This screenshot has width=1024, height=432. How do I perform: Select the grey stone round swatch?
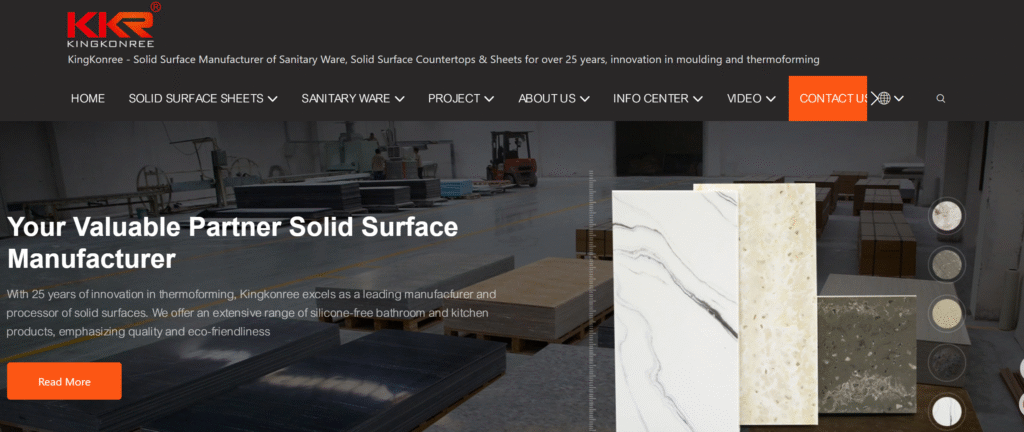coord(945,263)
